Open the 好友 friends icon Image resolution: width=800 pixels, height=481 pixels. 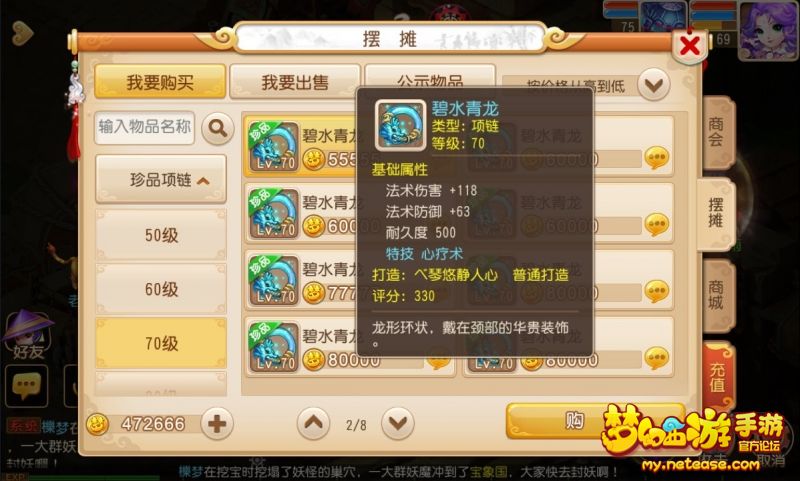pyautogui.click(x=28, y=335)
